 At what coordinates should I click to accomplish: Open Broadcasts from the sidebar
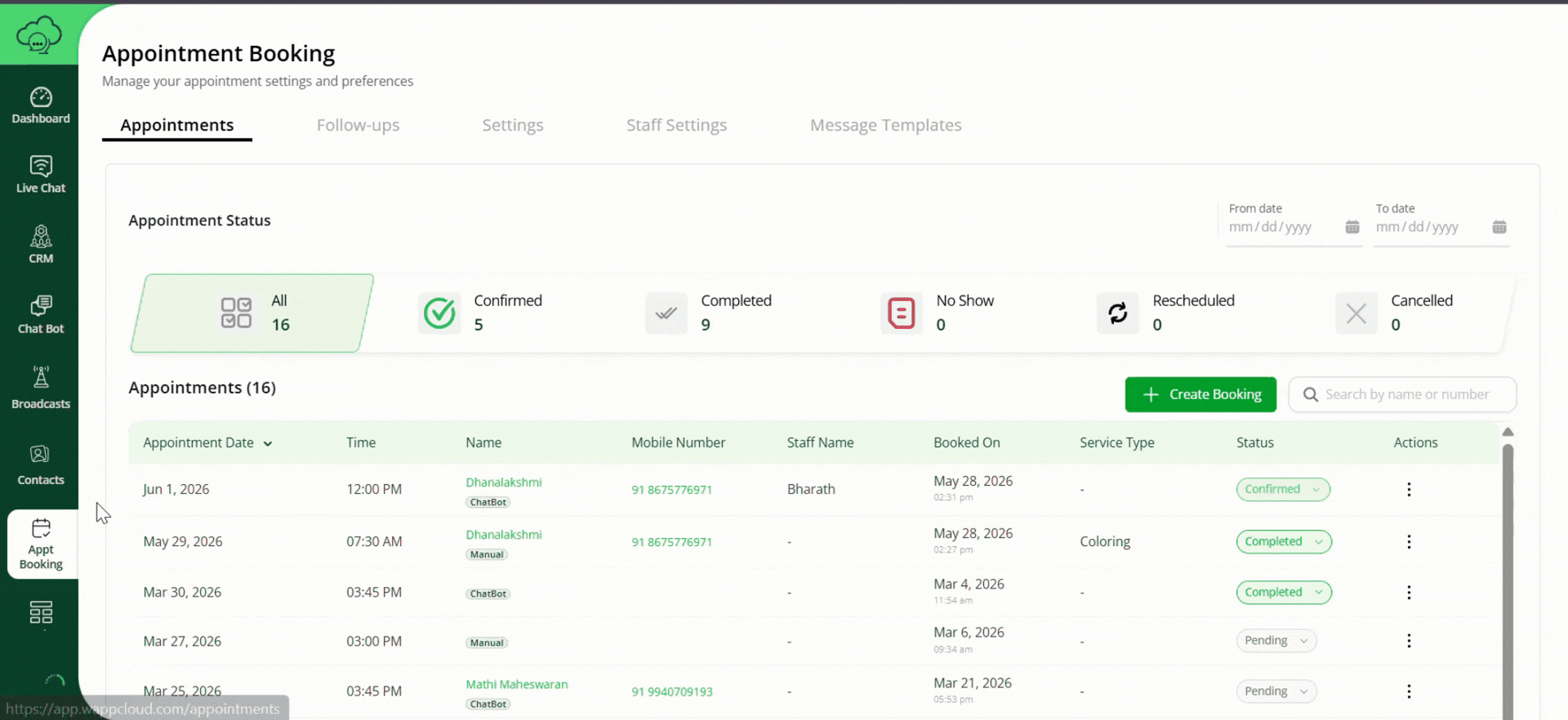(x=41, y=388)
